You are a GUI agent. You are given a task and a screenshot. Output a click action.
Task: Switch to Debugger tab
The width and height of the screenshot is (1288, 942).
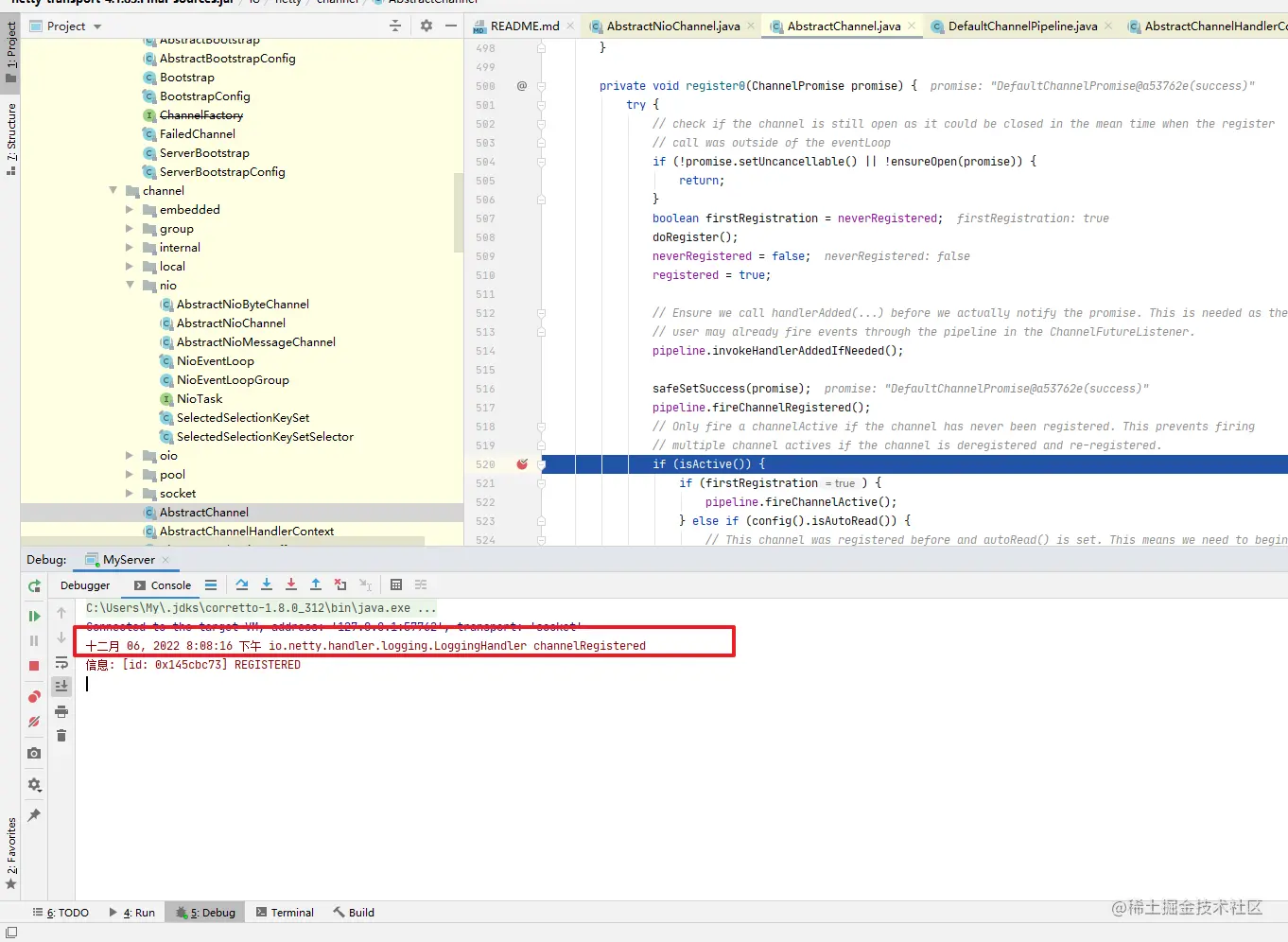(85, 585)
